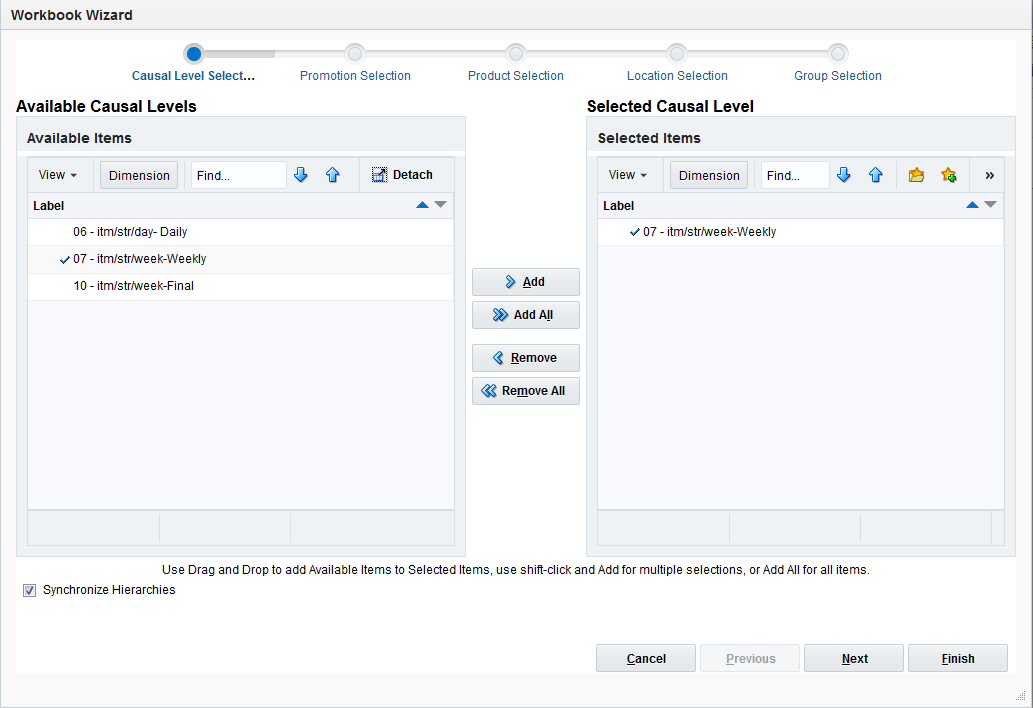Sort Available Items label ascending
Viewport: 1033px width, 708px height.
click(422, 205)
